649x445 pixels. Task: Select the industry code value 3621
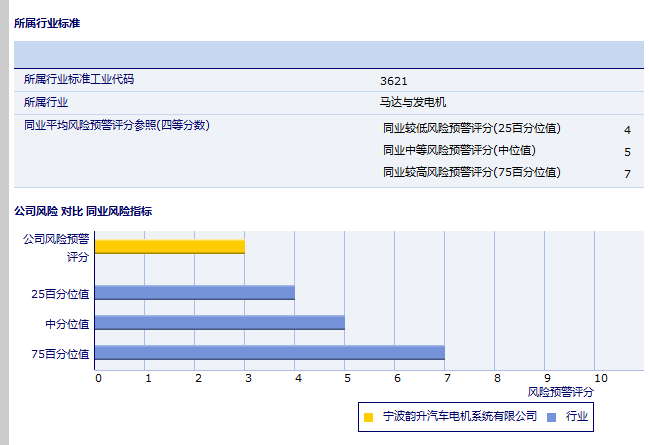(393, 80)
